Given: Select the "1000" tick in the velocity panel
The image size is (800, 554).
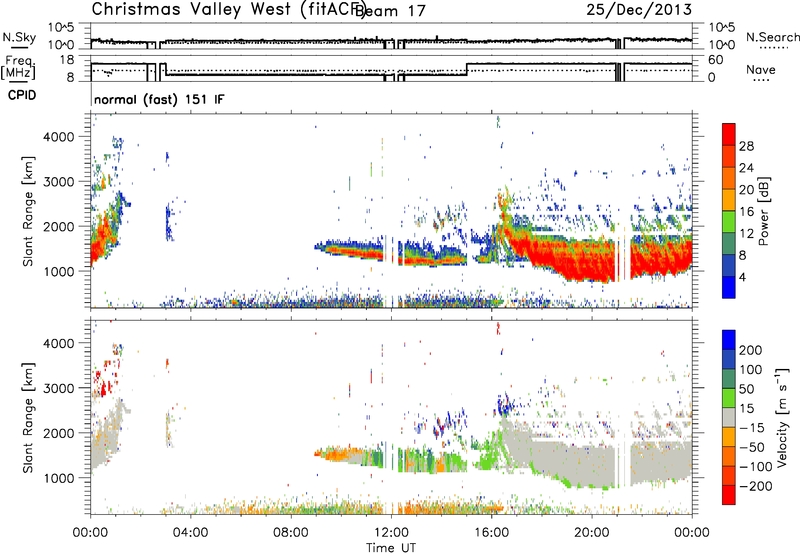Looking at the screenshot, I should [x=59, y=478].
